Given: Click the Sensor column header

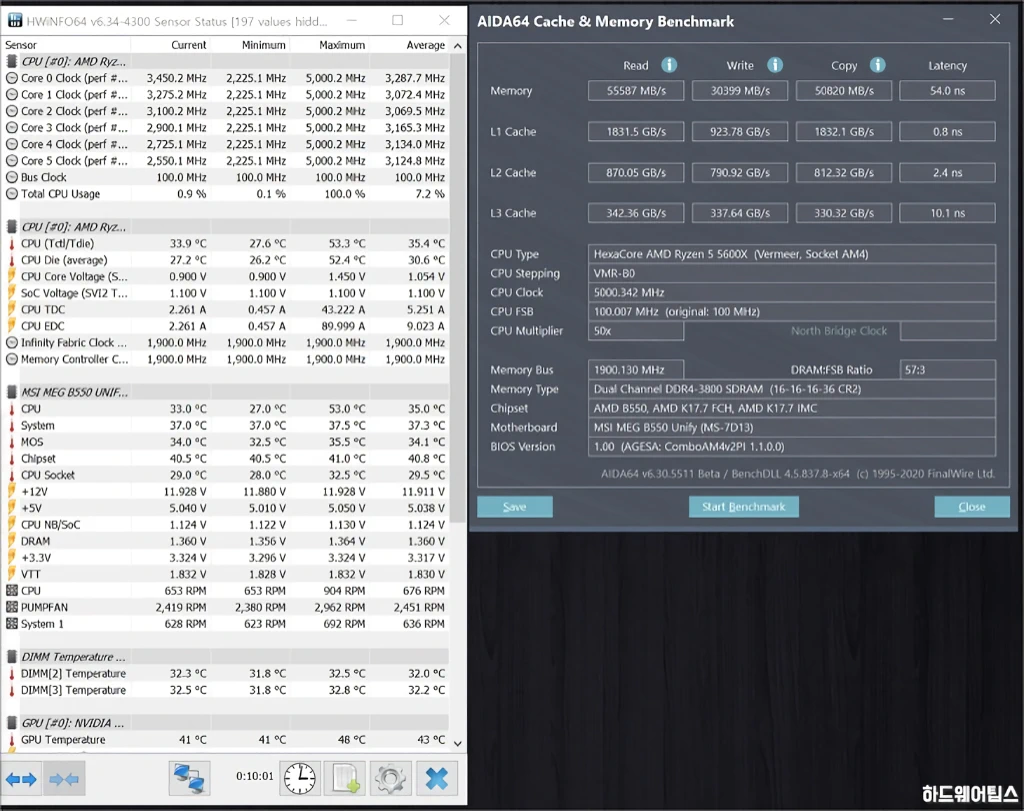Looking at the screenshot, I should tap(65, 45).
